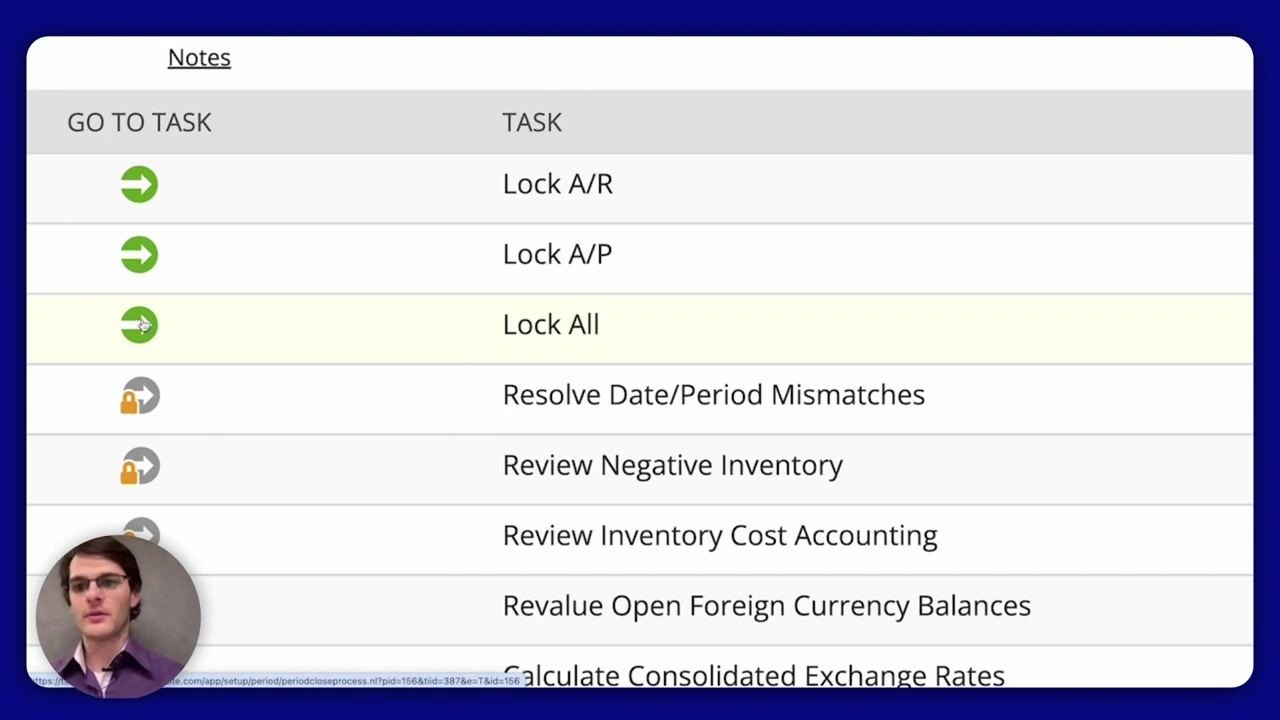
Task: Click the TASK column header
Action: coord(532,122)
